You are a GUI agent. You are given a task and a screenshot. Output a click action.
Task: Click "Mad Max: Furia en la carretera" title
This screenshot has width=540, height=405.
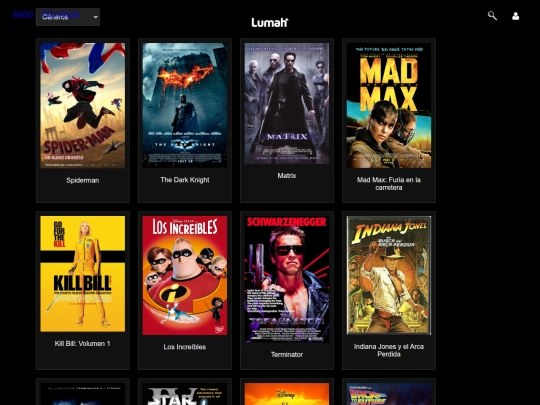pyautogui.click(x=389, y=184)
